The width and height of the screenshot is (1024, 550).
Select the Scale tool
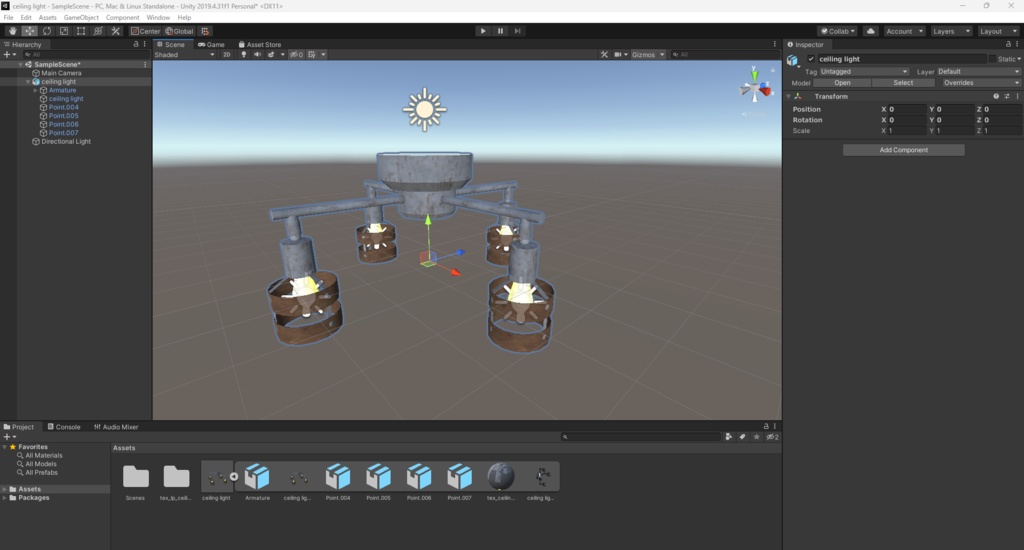tap(63, 31)
